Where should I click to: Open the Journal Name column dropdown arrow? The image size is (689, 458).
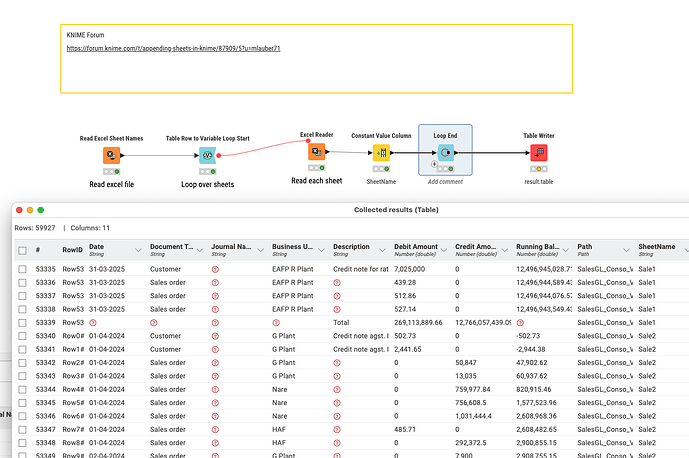tap(260, 250)
